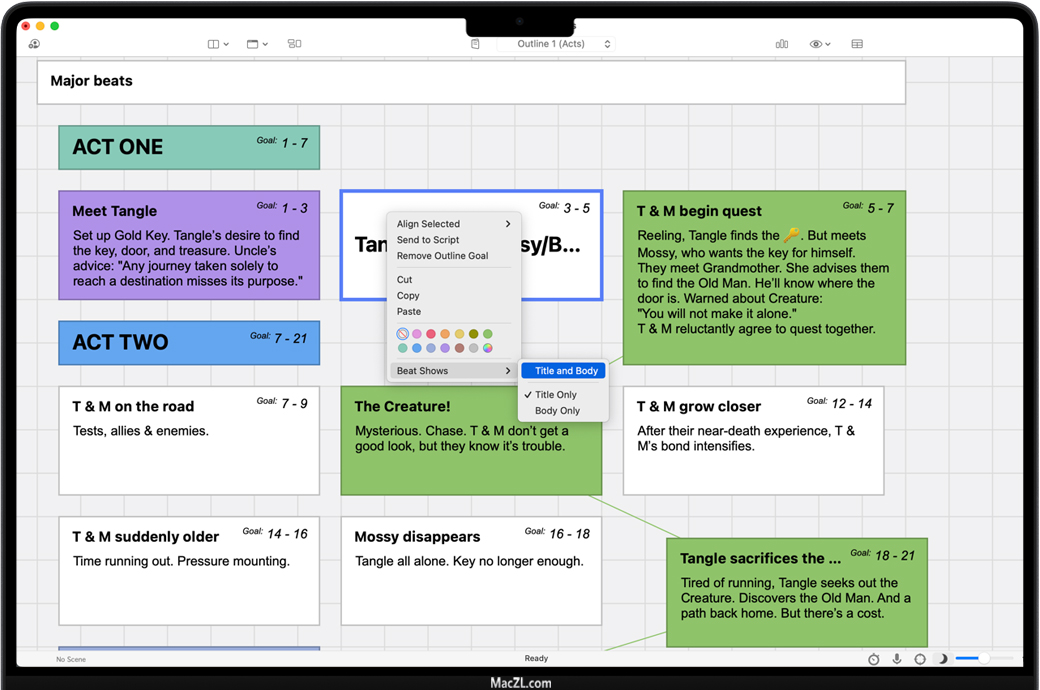Choose Send to Script from context menu
Screen dimensions: 1040x690
[x=428, y=240]
